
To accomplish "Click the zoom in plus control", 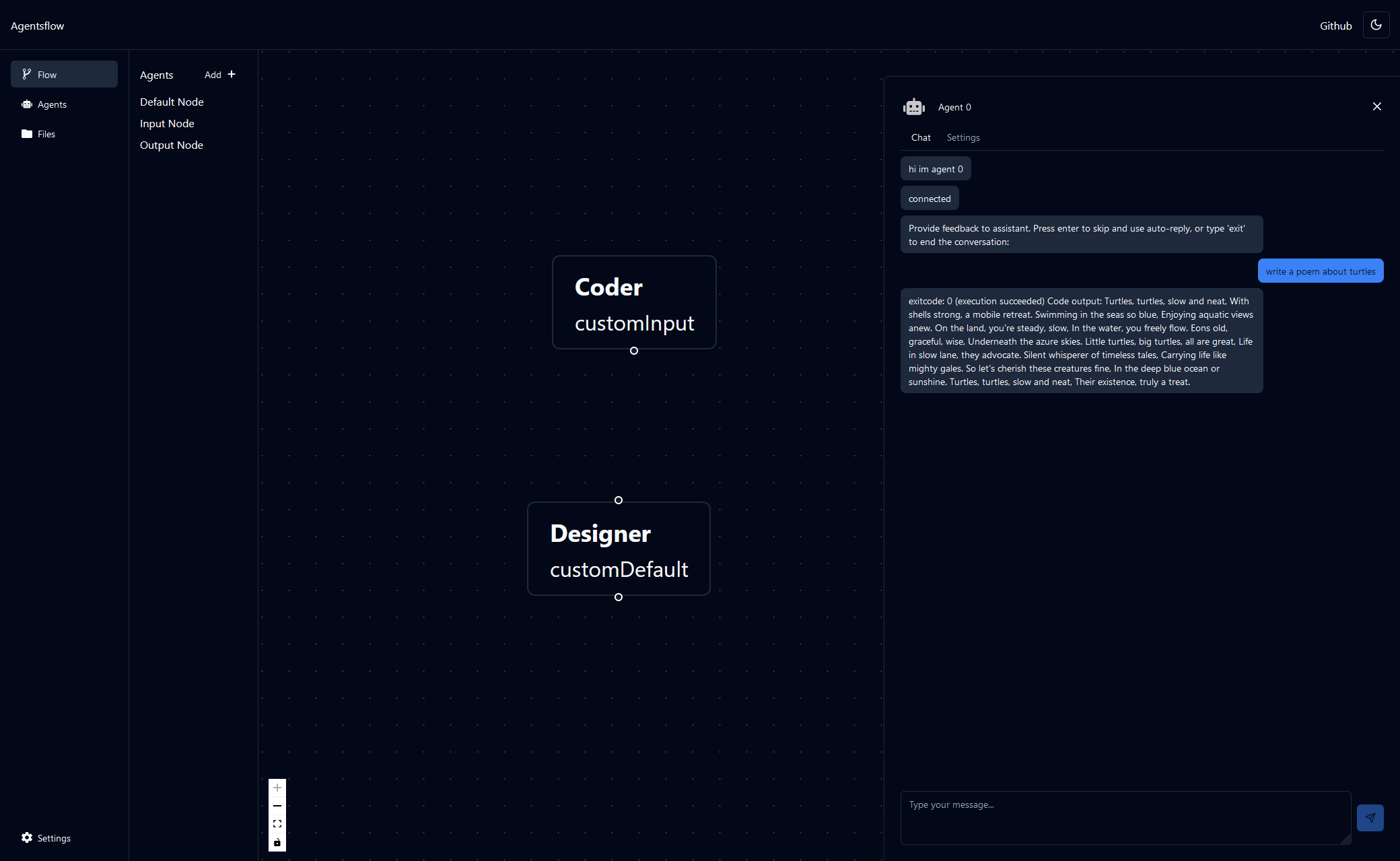I will coord(277,788).
